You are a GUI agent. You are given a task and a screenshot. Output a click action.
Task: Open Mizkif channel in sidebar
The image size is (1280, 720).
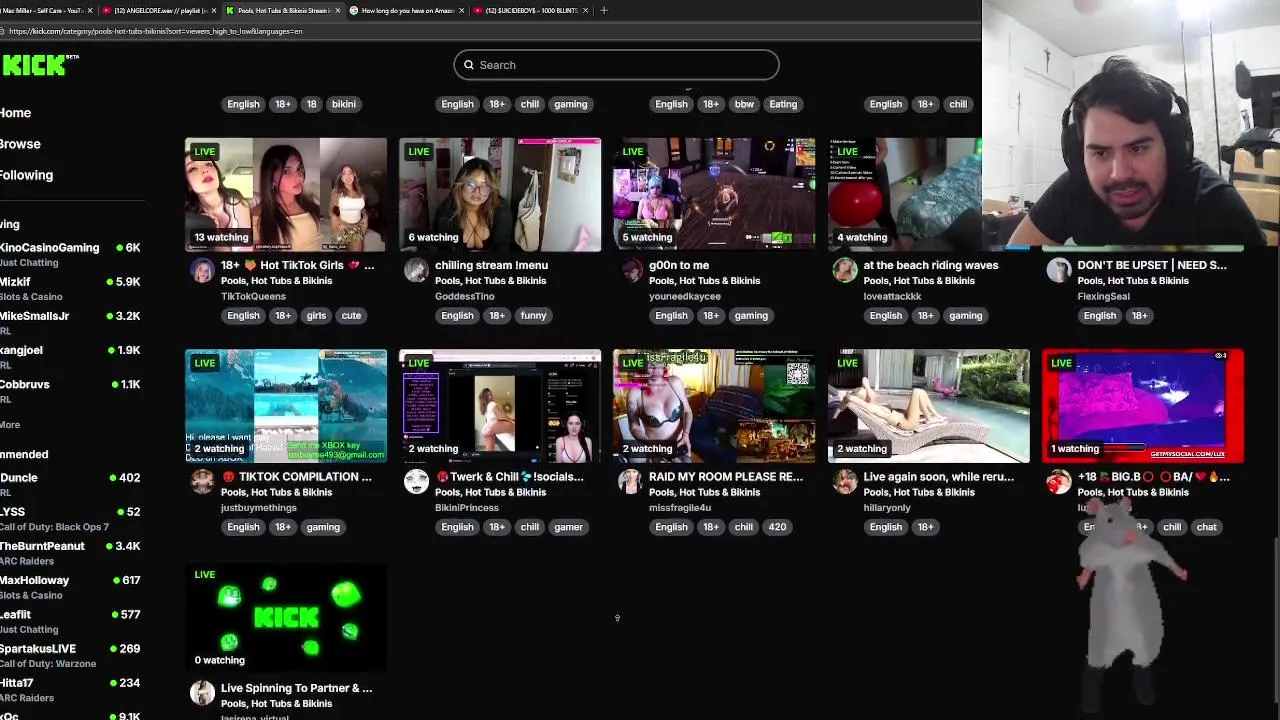tap(72, 288)
